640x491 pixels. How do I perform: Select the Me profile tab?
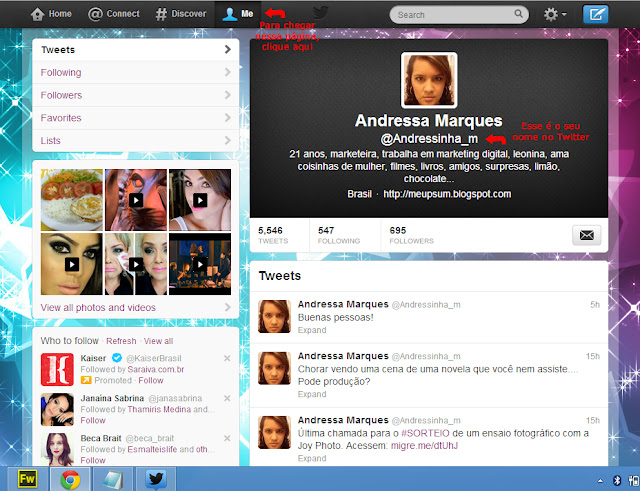238,14
